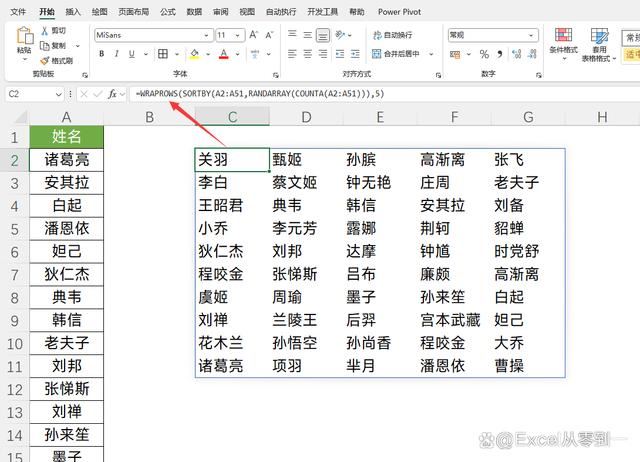Open font group dialog launcher

coord(276,75)
